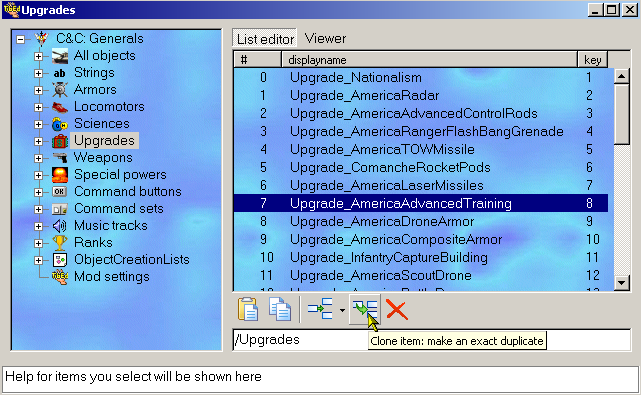
Task: Collapse the C&C: Generals root node
Action: pyautogui.click(x=20, y=39)
